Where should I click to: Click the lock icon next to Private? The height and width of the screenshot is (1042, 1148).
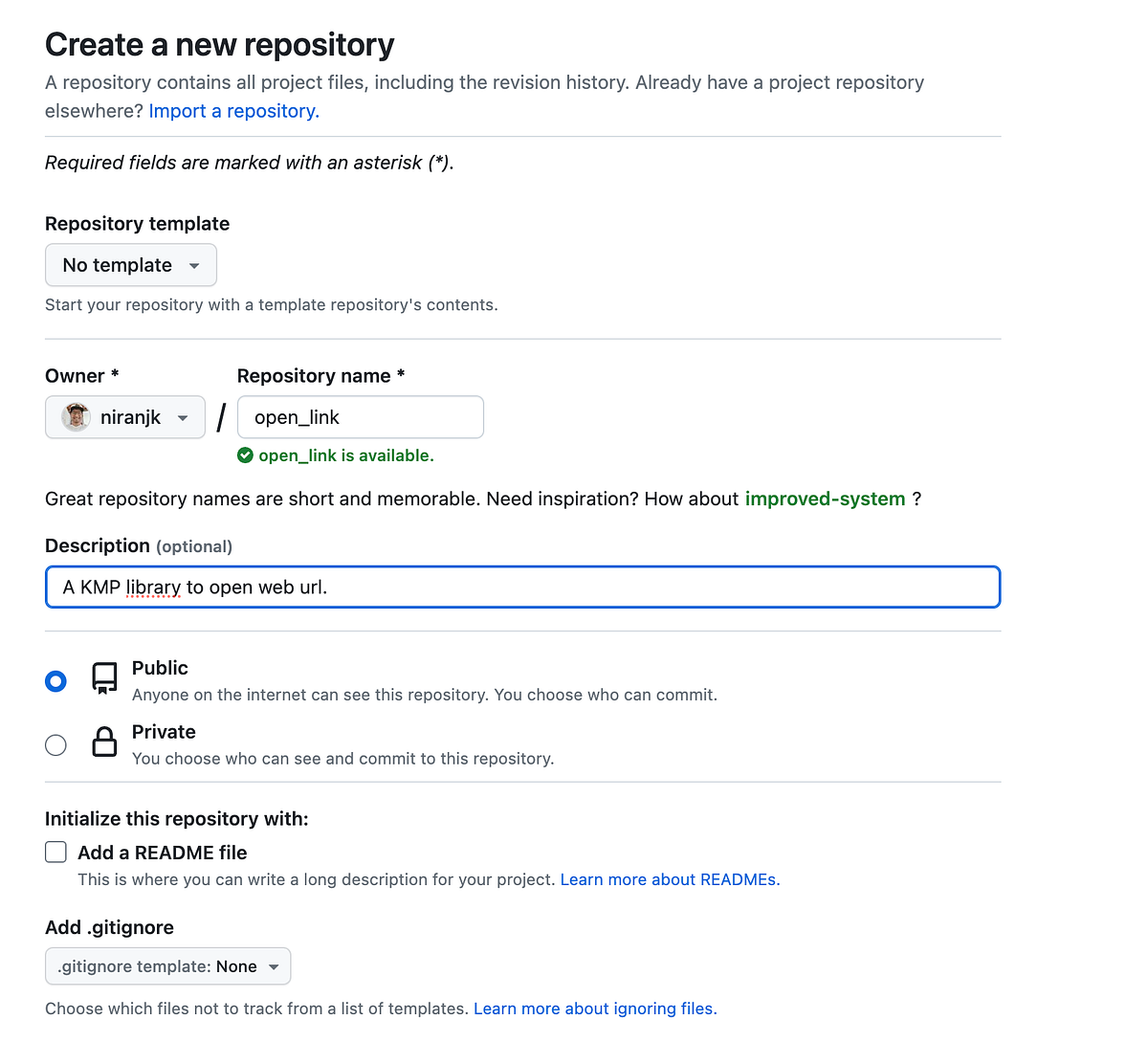point(104,742)
